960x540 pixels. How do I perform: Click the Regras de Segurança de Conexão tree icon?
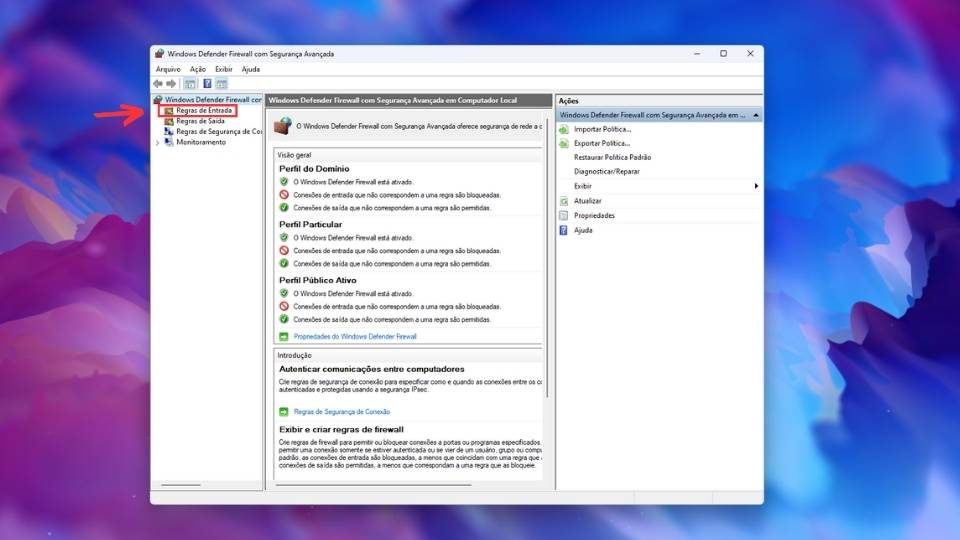(168, 132)
